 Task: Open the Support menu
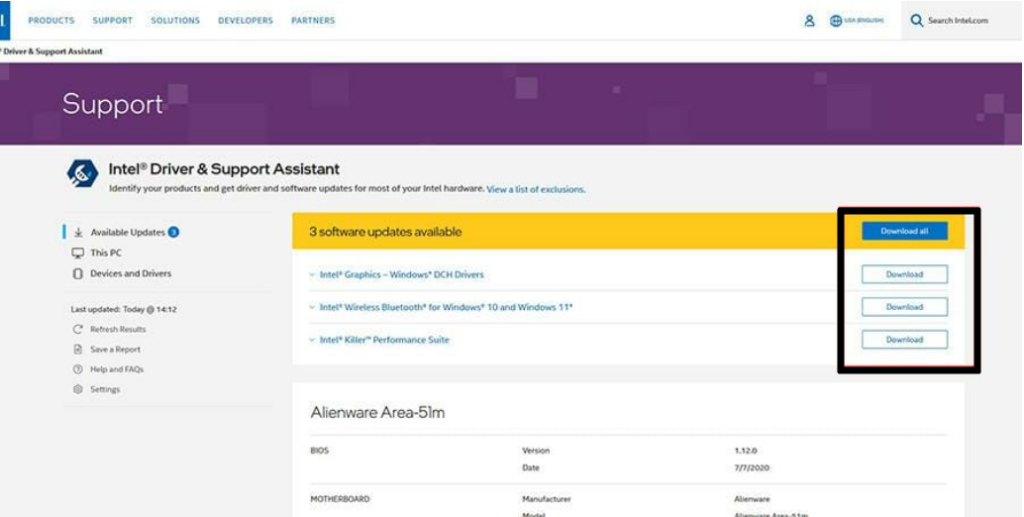(x=112, y=21)
